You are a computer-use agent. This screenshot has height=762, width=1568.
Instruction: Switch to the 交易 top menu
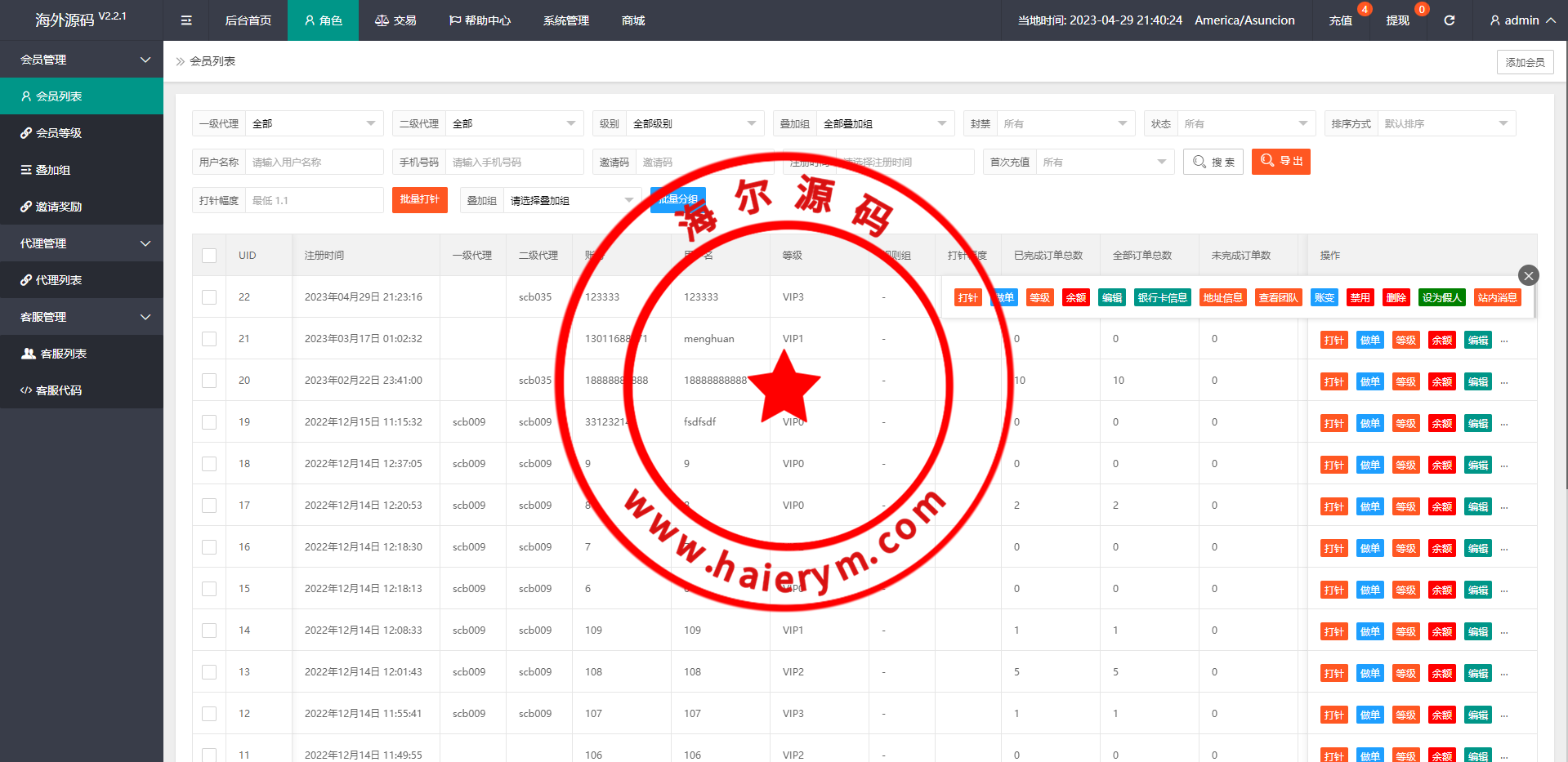pyautogui.click(x=396, y=20)
